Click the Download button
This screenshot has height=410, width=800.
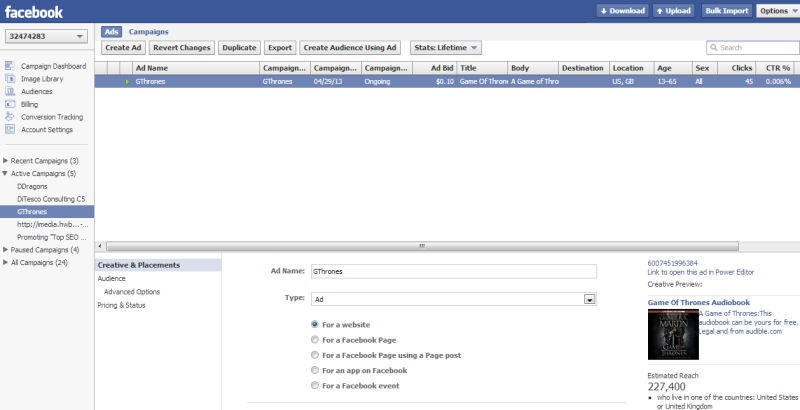[x=622, y=11]
